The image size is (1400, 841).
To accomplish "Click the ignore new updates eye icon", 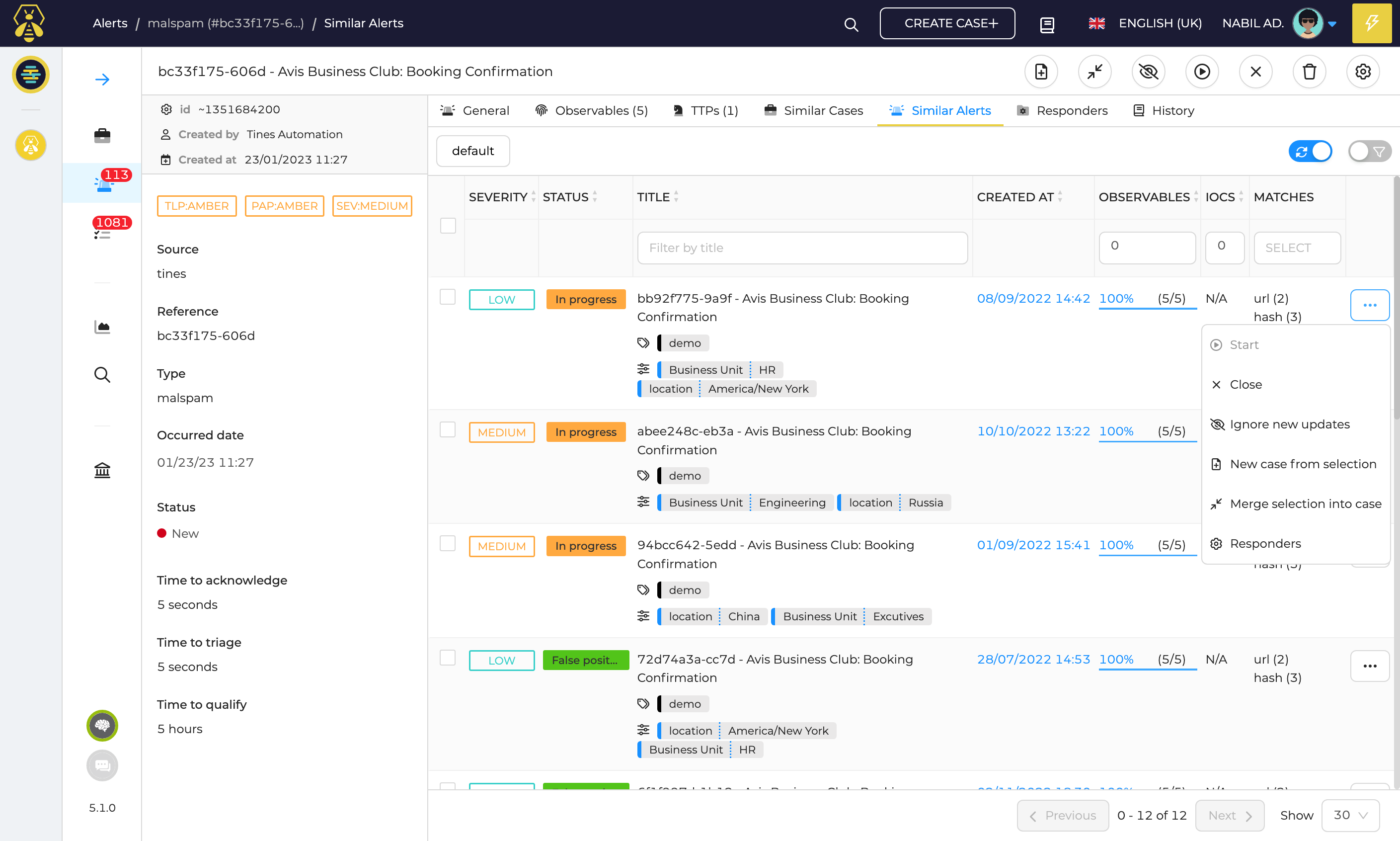I will tap(1148, 72).
